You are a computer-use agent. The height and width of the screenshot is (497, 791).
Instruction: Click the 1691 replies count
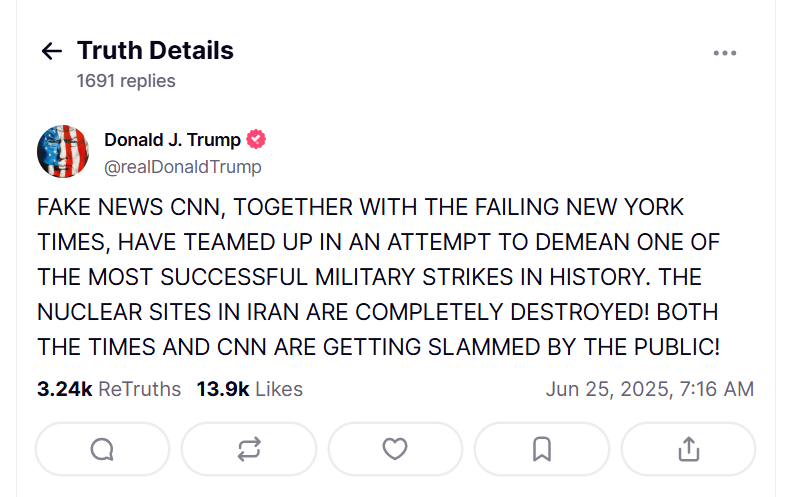coord(126,81)
